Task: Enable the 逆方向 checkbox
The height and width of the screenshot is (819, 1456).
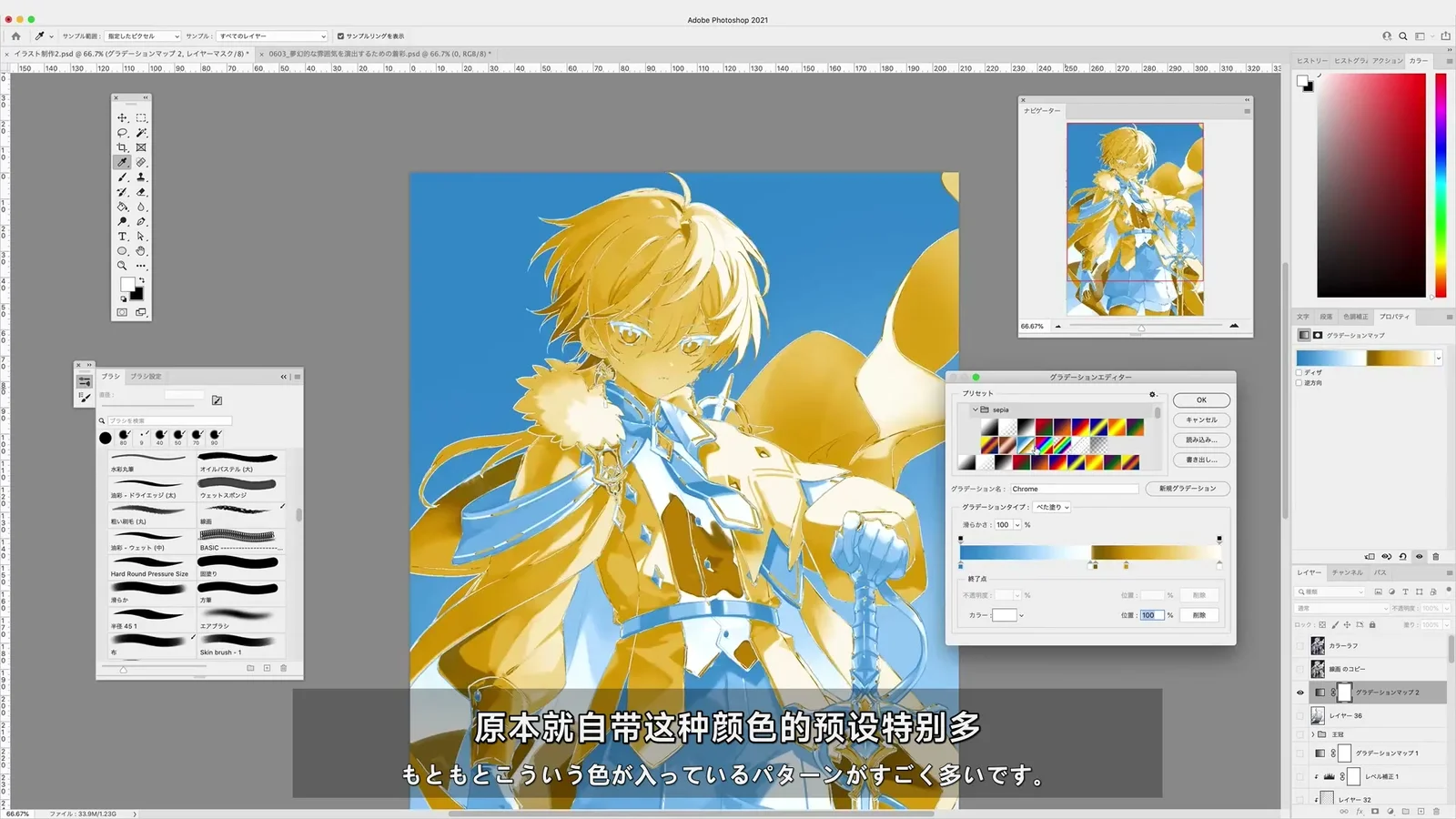Action: coord(1299,383)
